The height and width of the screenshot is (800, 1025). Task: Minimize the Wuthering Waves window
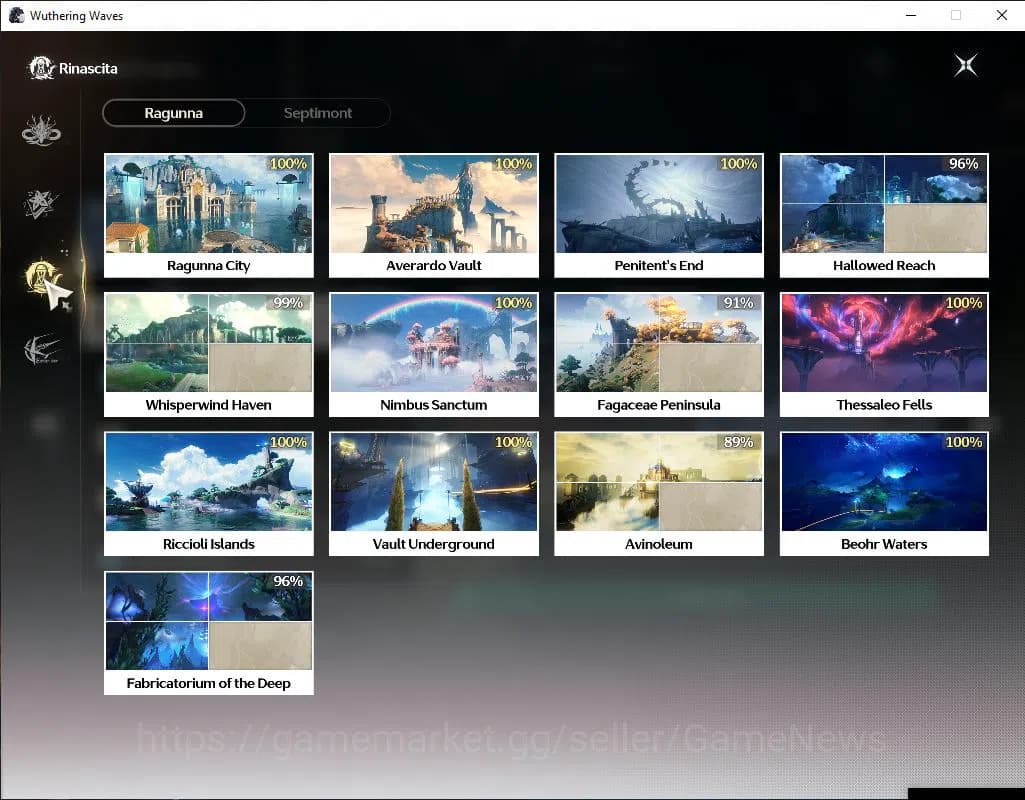[911, 15]
